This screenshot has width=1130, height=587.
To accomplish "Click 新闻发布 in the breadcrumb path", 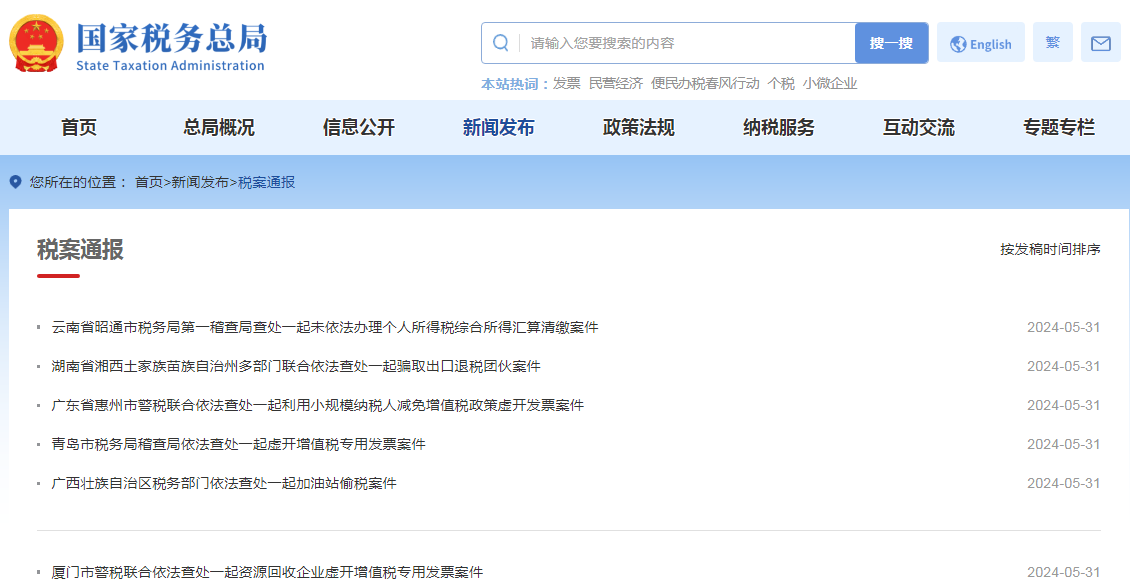I will click(200, 182).
